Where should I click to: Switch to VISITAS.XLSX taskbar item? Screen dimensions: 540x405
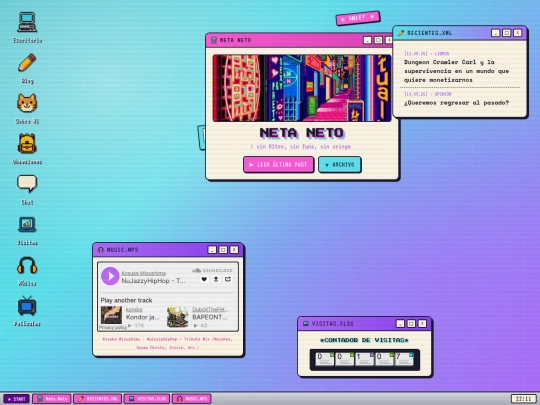point(147,399)
